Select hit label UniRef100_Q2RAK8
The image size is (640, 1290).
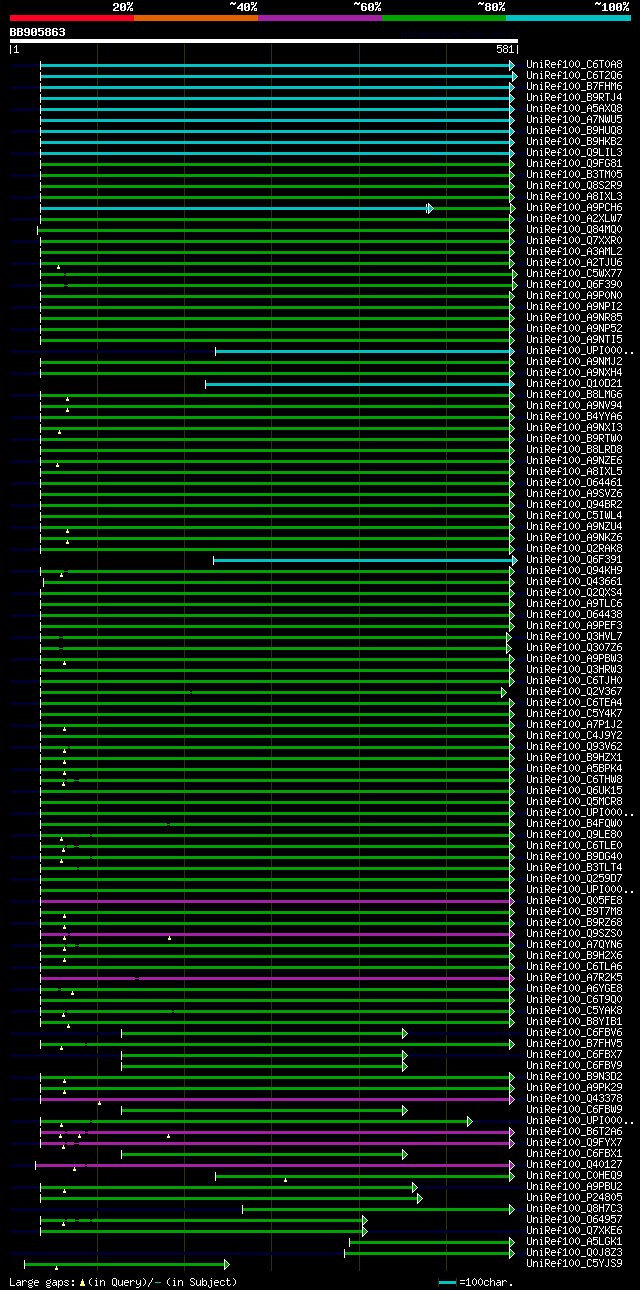tap(574, 548)
